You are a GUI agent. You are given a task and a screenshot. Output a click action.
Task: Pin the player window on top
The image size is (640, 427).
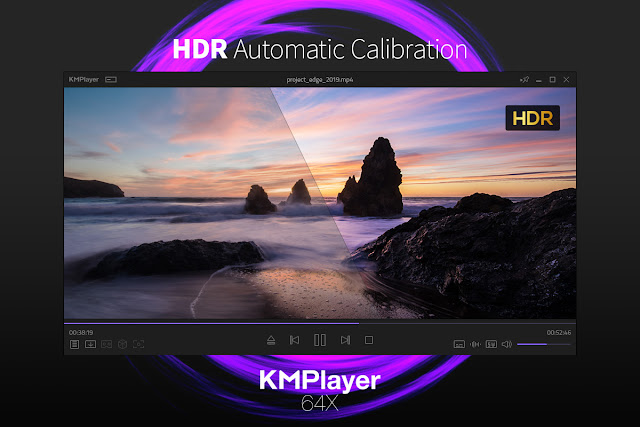click(524, 80)
